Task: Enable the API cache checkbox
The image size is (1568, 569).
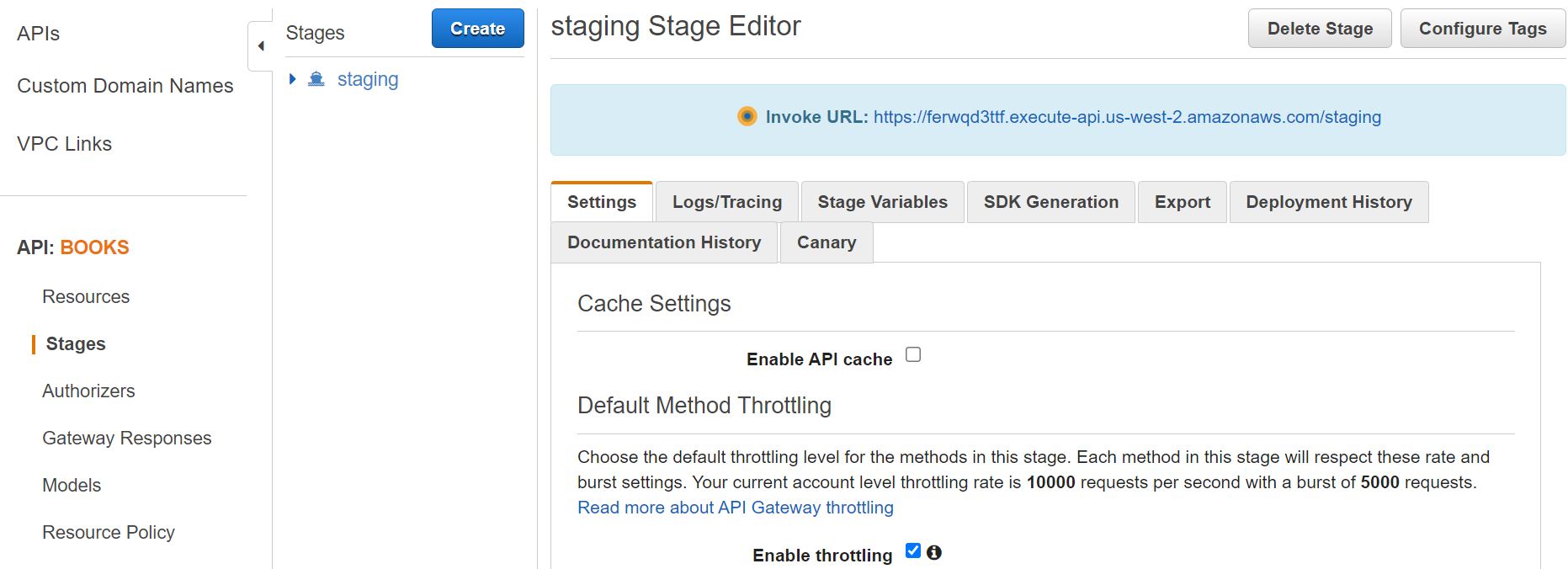Action: pos(913,354)
